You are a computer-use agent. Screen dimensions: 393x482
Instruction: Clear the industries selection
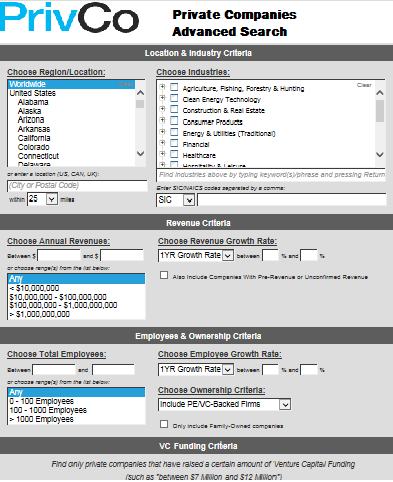click(x=364, y=85)
